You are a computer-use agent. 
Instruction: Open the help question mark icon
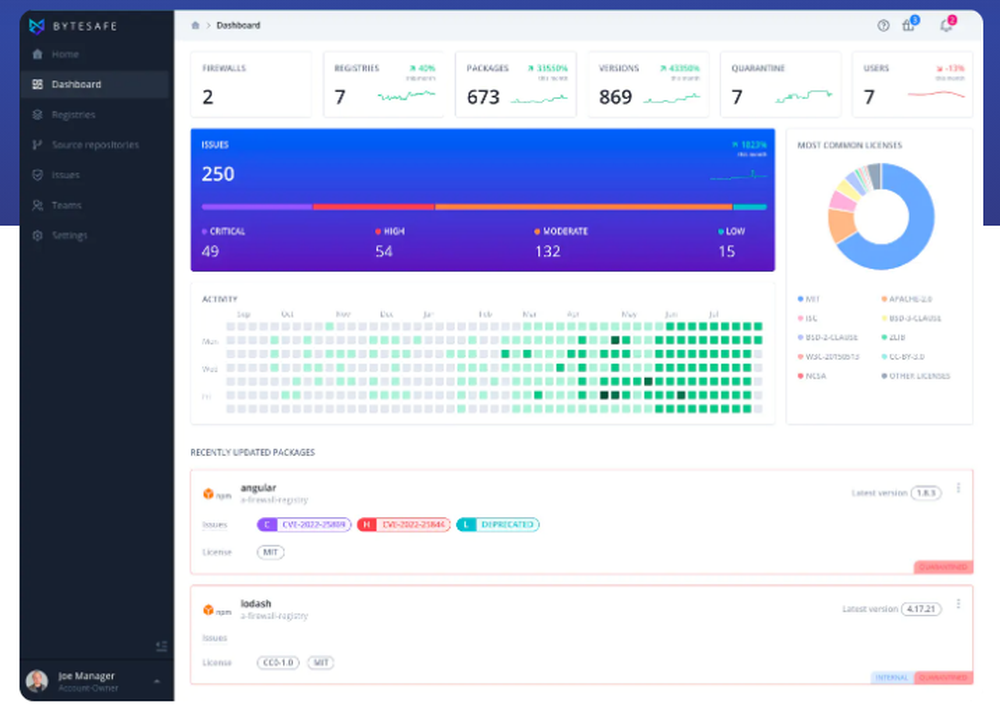tap(883, 26)
